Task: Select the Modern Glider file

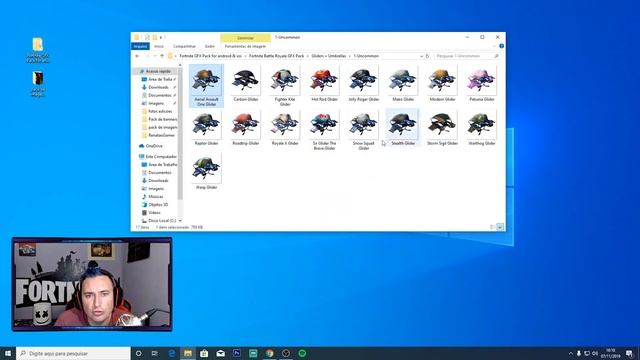Action: coord(442,84)
